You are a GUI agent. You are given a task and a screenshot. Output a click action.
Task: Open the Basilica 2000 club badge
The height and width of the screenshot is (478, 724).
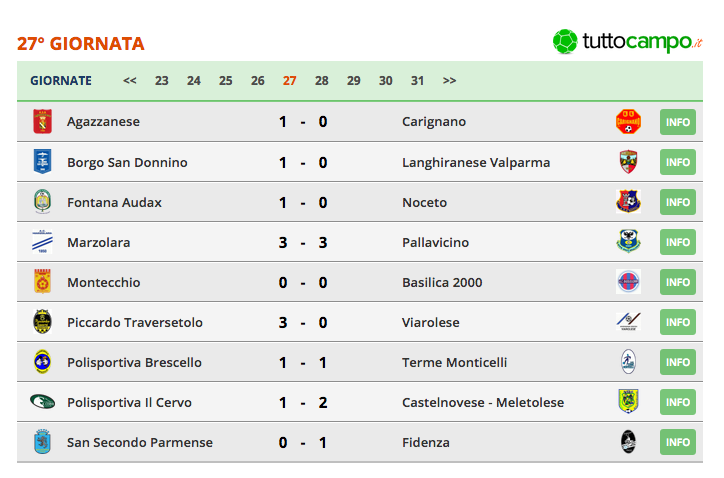[x=628, y=282]
